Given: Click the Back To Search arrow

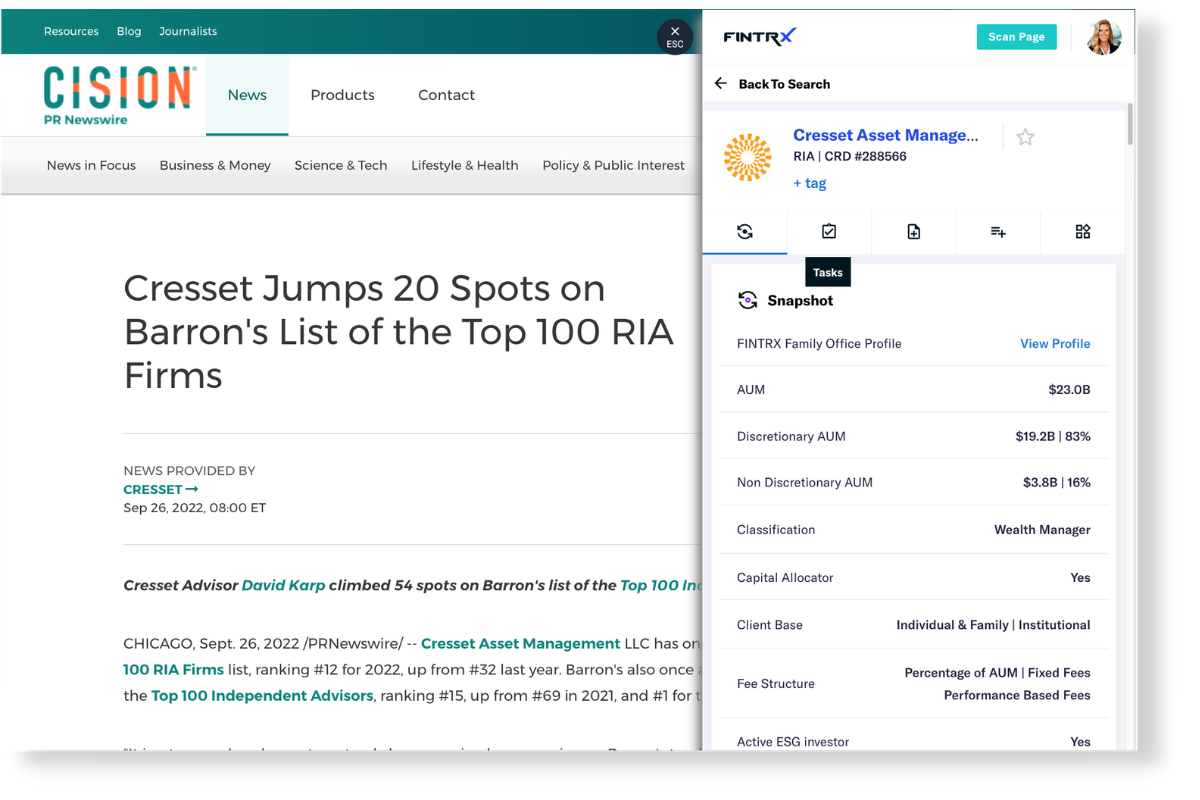Looking at the screenshot, I should (x=720, y=84).
